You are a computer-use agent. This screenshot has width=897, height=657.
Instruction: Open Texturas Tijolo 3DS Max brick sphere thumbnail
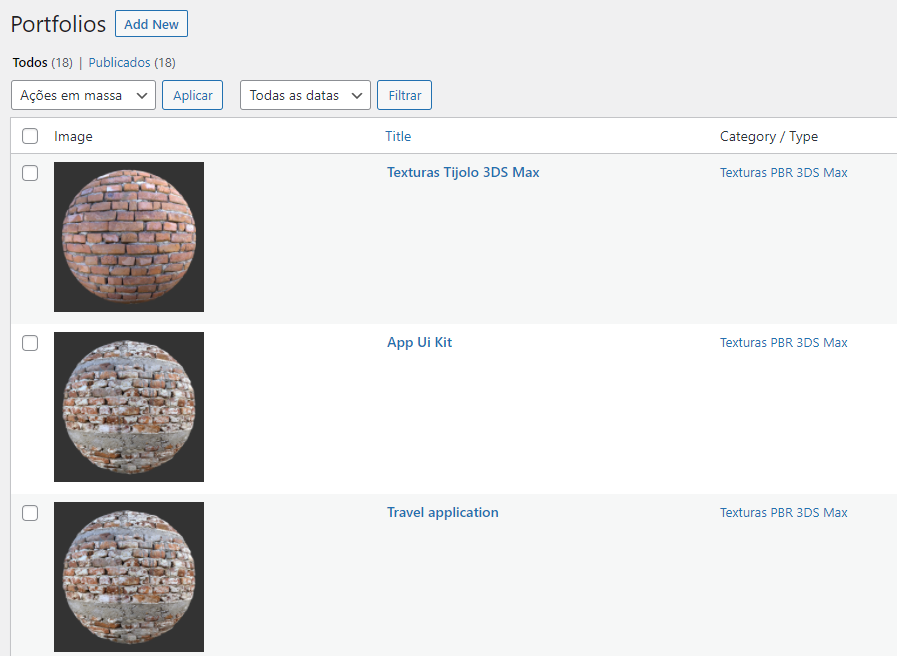click(x=129, y=237)
